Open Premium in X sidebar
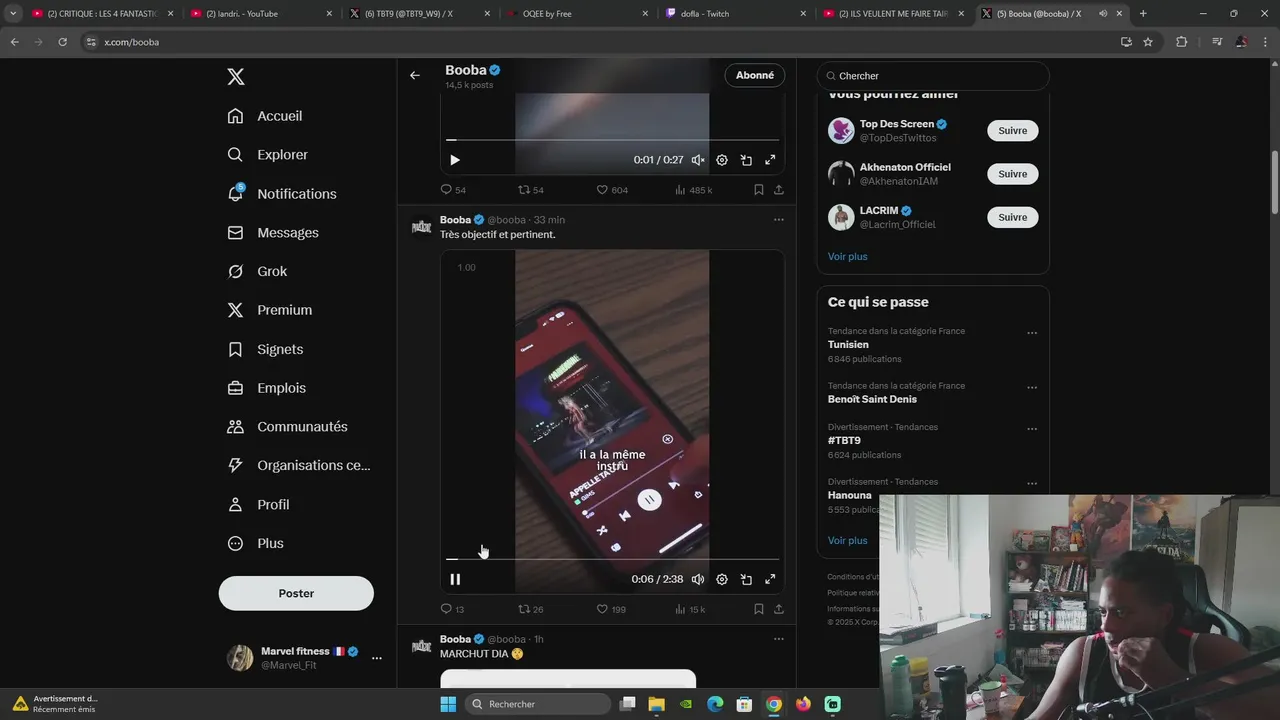The image size is (1280, 720). 270,310
